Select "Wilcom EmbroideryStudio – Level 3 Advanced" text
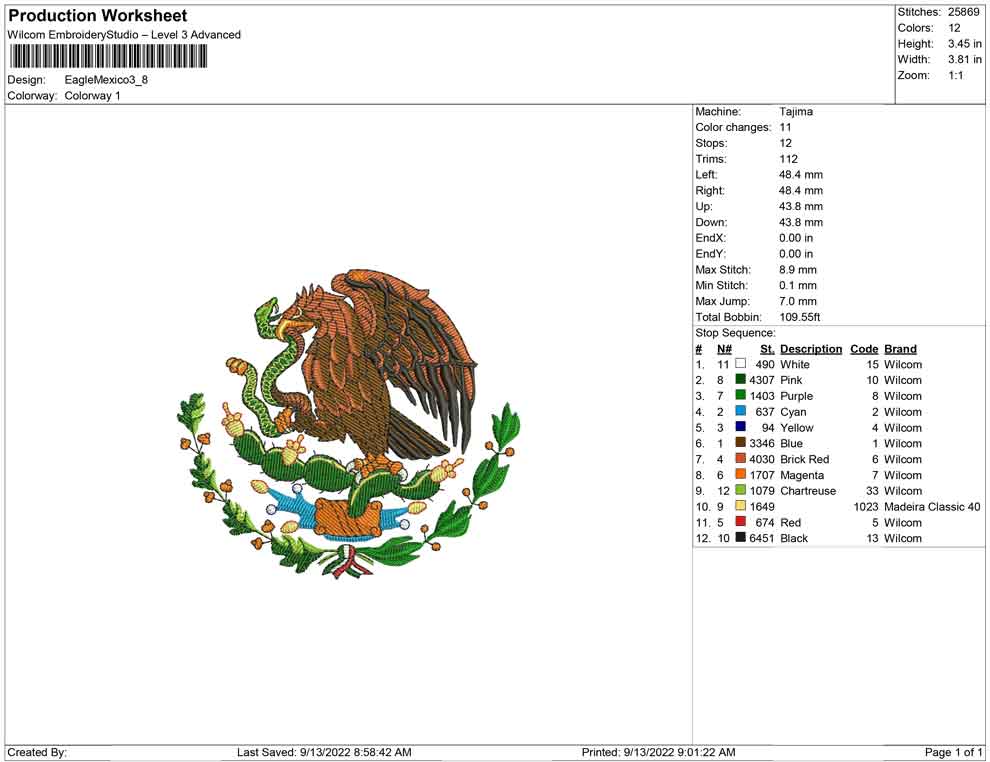Screen dimensions: 990x762 pyautogui.click(x=124, y=35)
